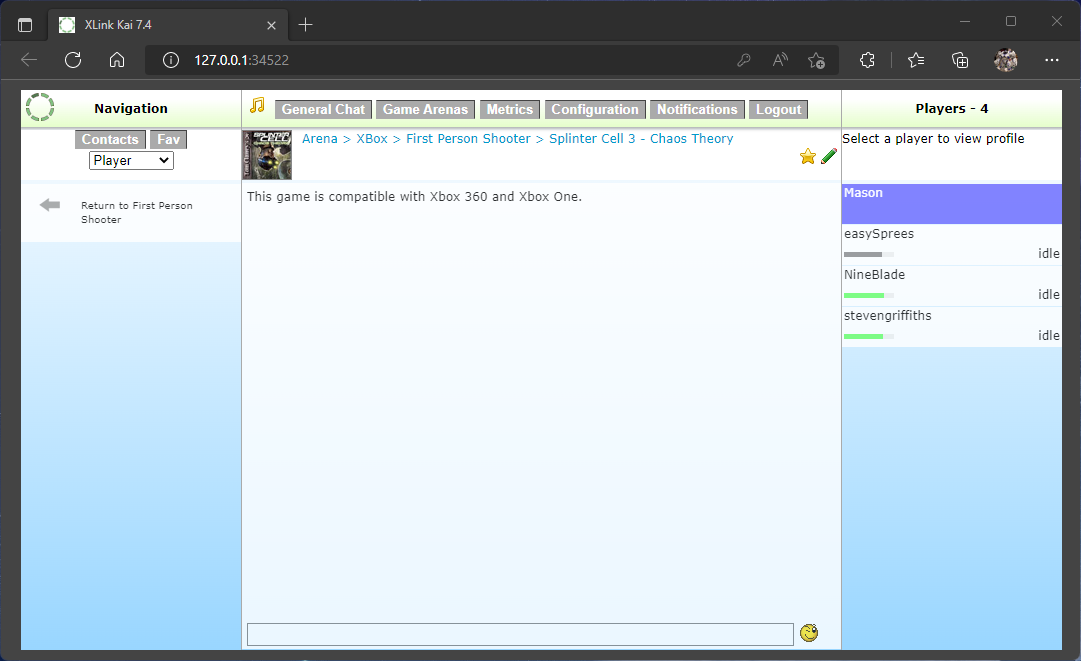Click the Contacts button

(110, 140)
